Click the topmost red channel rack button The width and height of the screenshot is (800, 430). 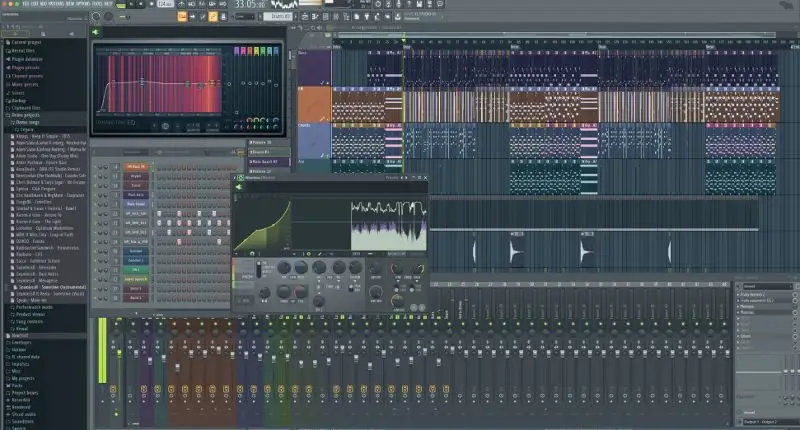coord(136,166)
